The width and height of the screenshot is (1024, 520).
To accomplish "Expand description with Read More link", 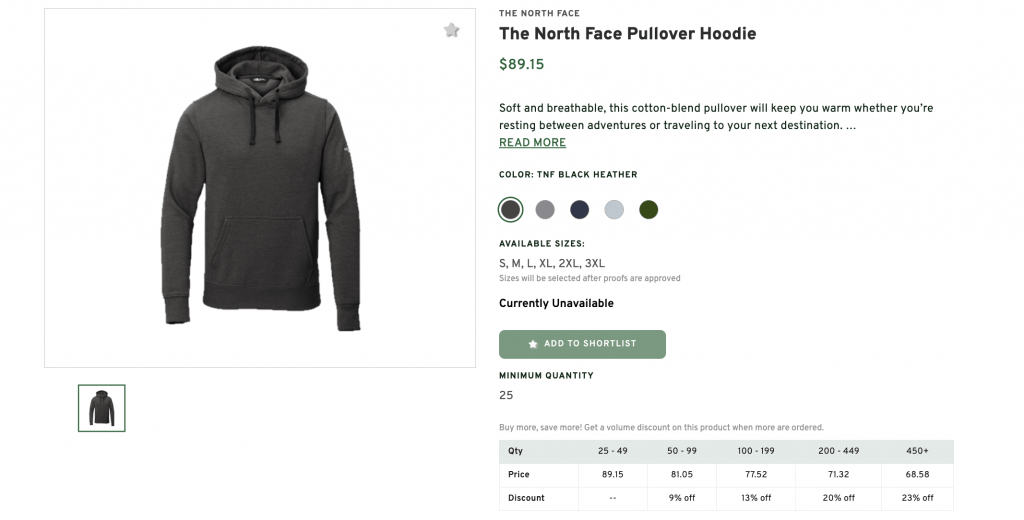I will [532, 143].
